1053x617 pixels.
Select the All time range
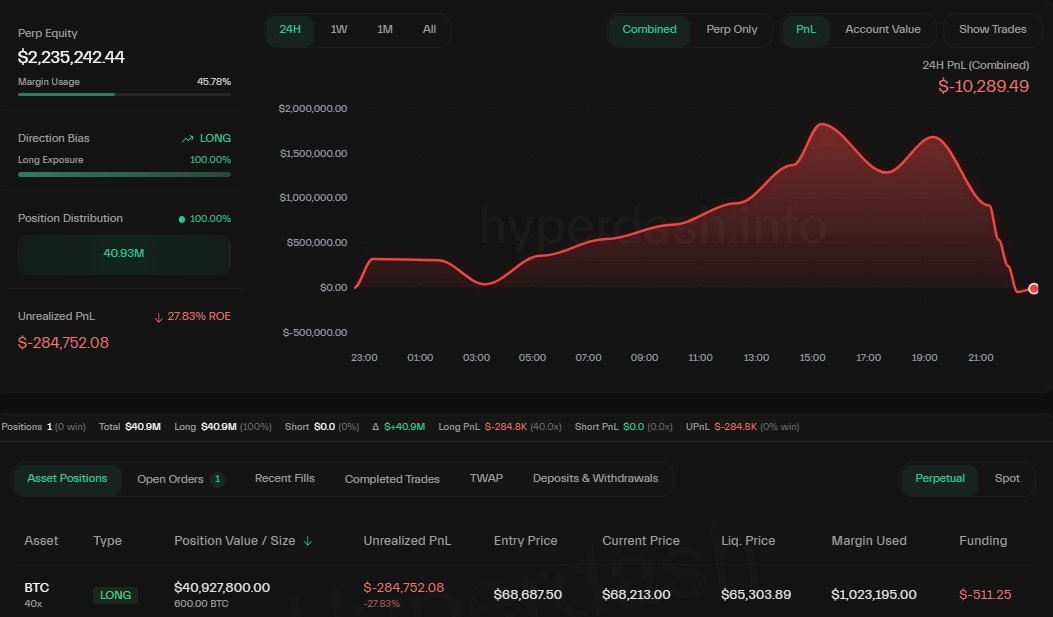[429, 29]
